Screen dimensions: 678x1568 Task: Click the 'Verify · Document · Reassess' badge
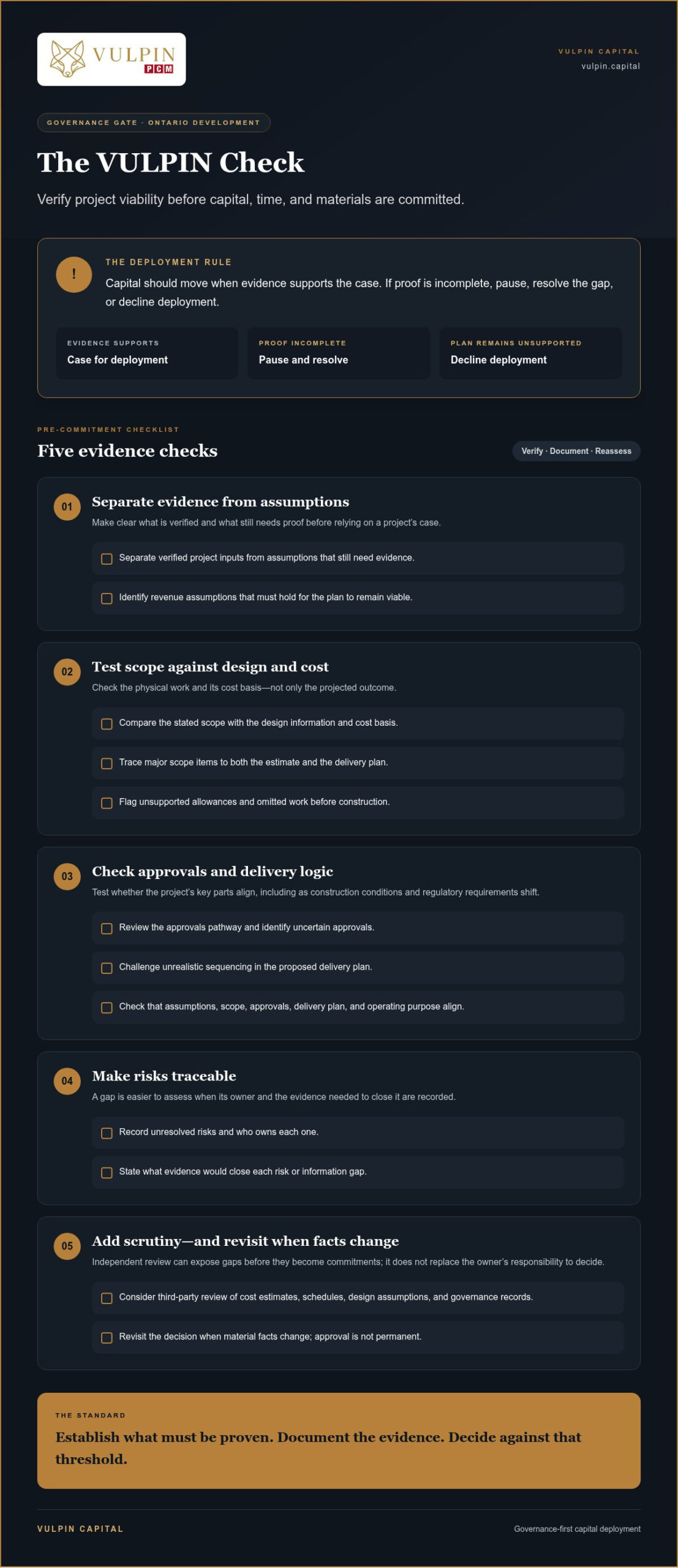(x=576, y=451)
